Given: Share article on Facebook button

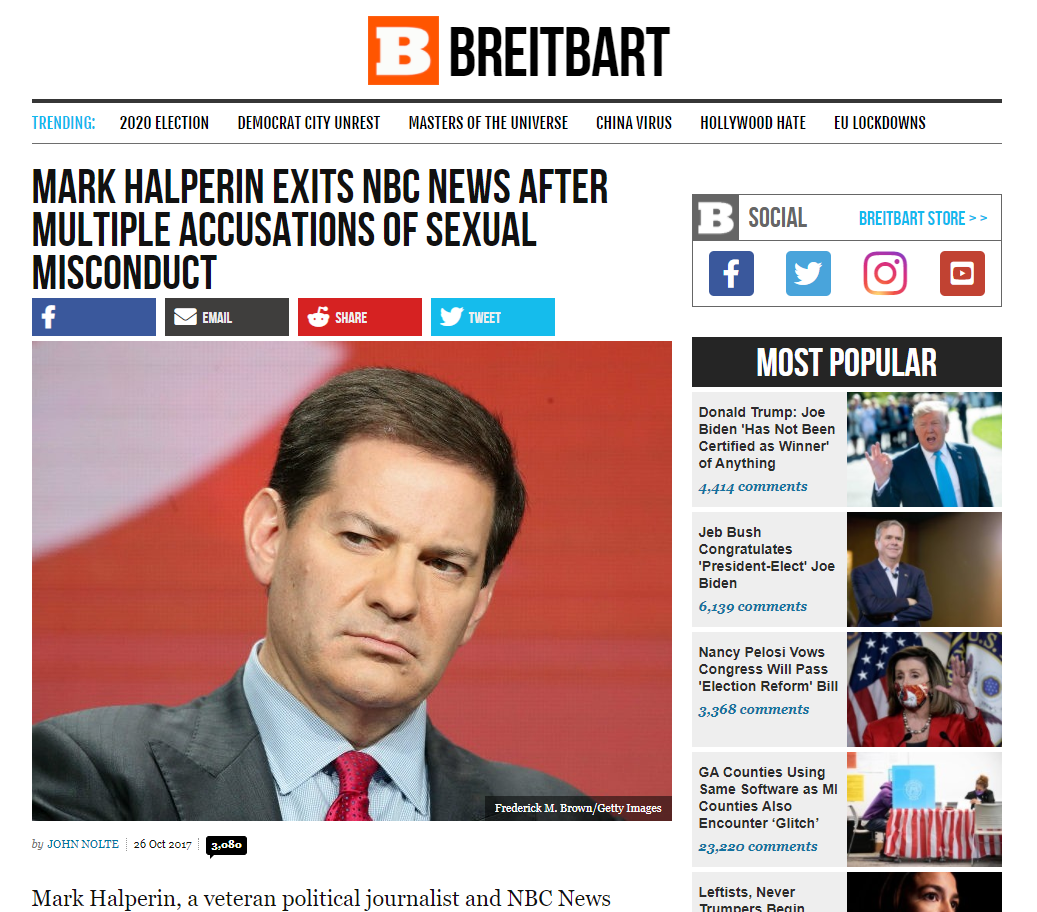Looking at the screenshot, I should [x=94, y=317].
